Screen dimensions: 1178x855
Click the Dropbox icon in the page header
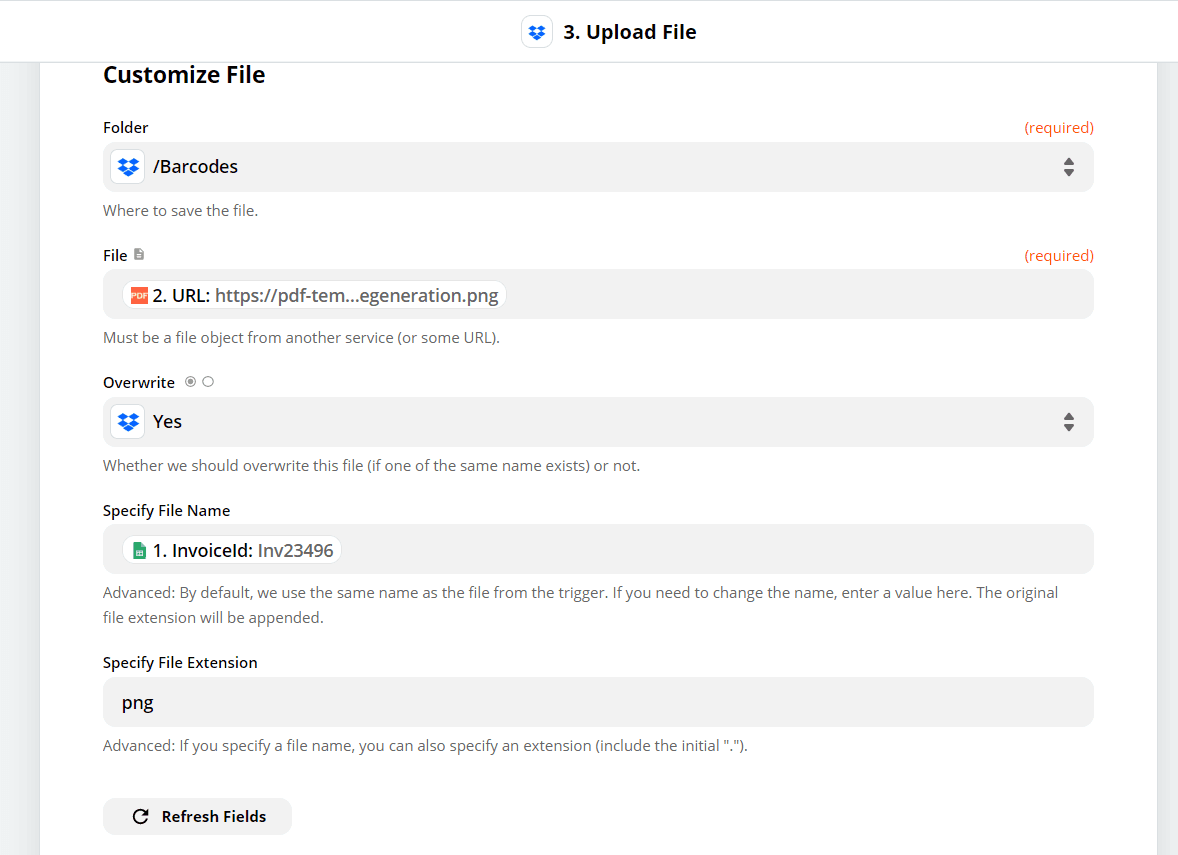click(x=537, y=31)
